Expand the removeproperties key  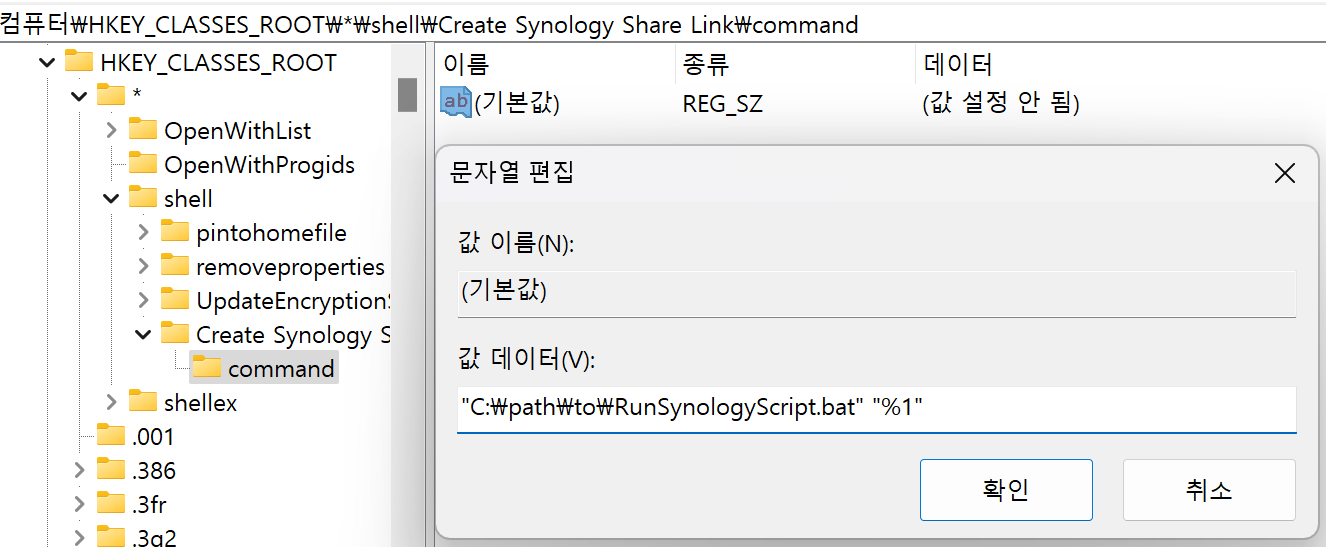pyautogui.click(x=143, y=267)
